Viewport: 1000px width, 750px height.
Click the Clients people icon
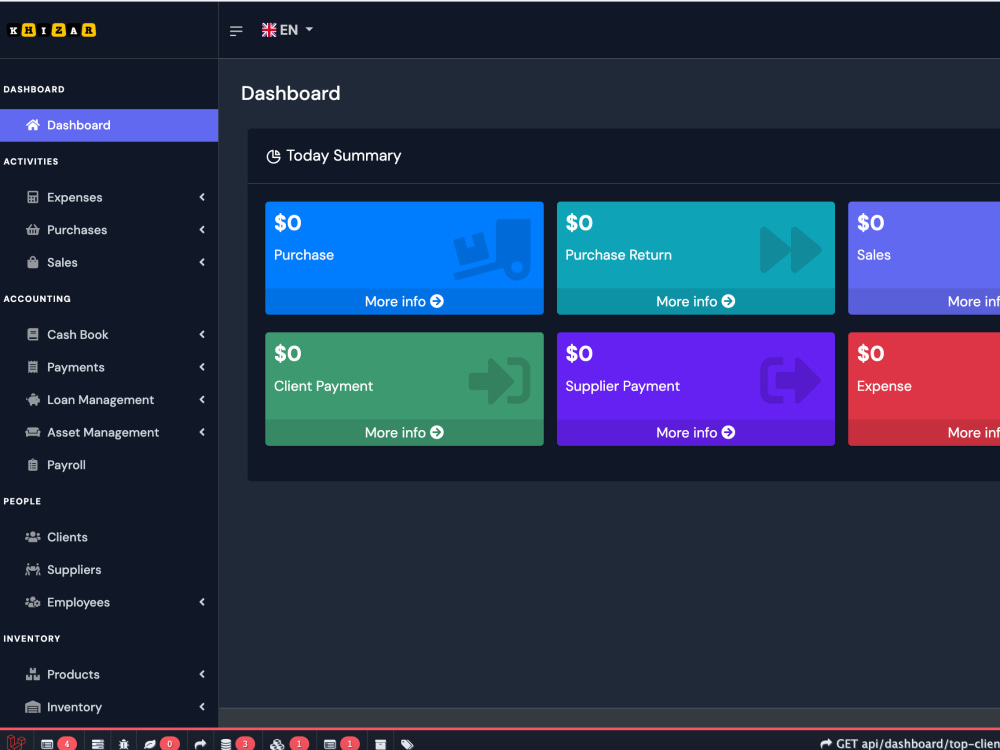coord(33,537)
